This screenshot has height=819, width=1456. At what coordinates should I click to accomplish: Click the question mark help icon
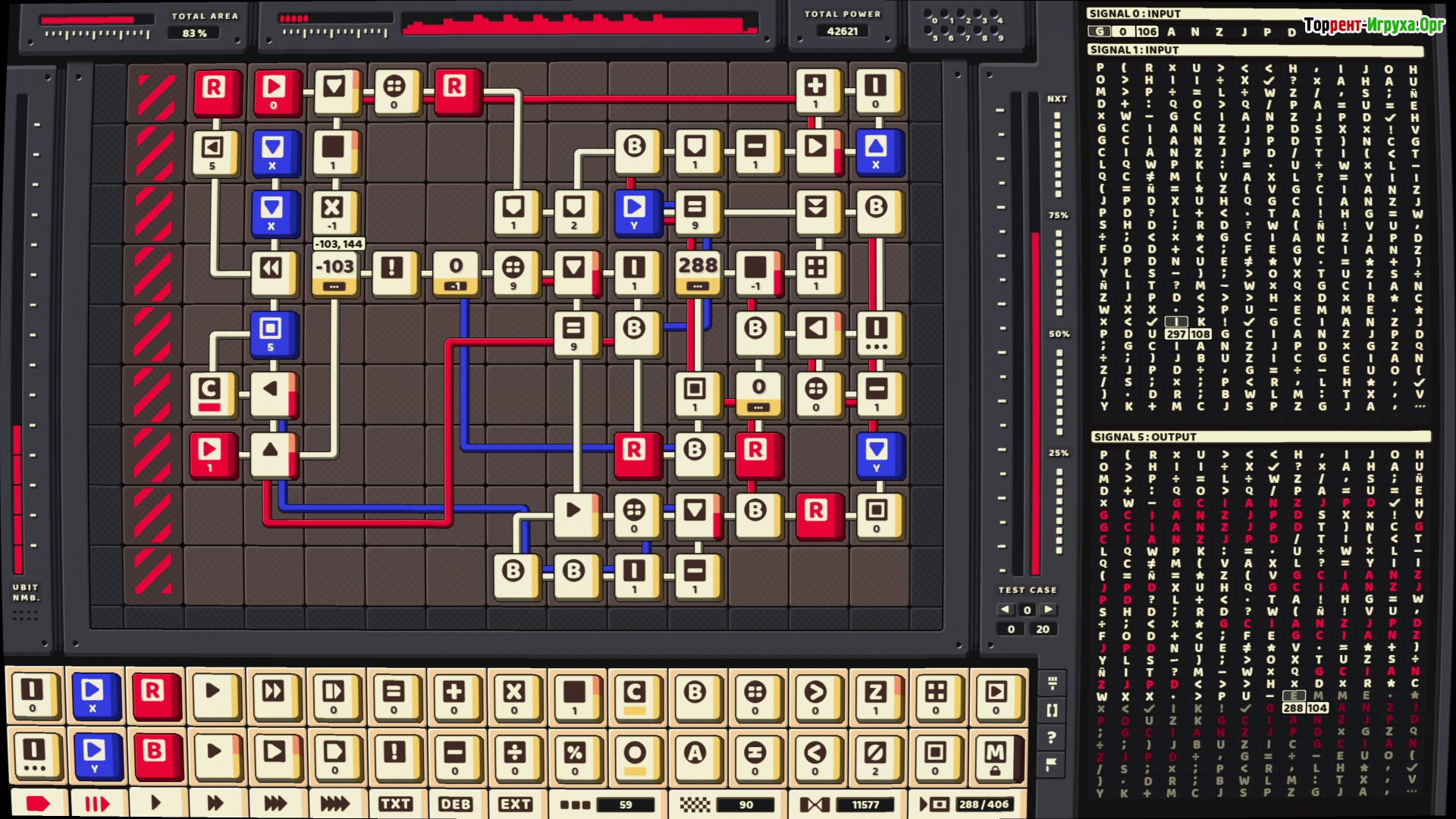(1052, 737)
